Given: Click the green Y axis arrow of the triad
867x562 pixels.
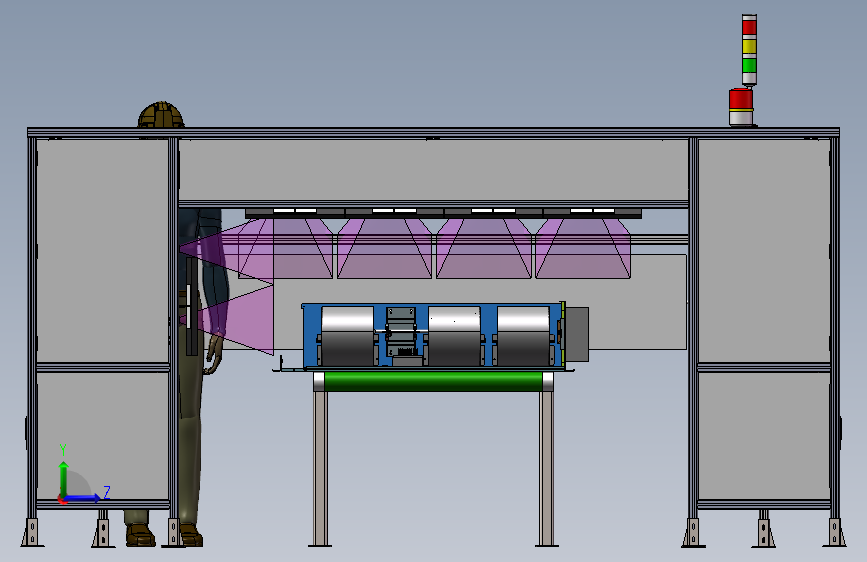Looking at the screenshot, I should pos(64,479).
